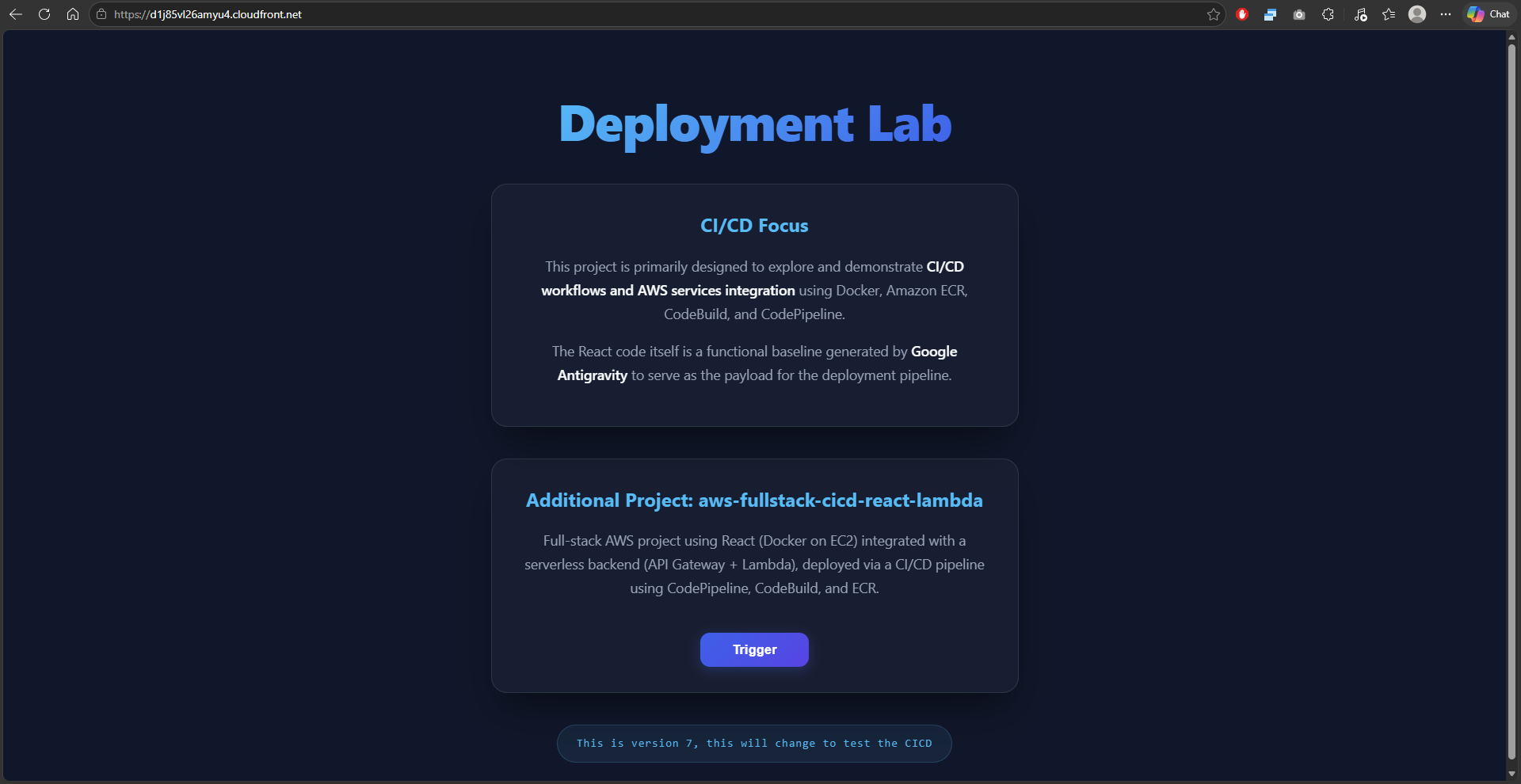Open Copilot Chat sidebar
The image size is (1521, 784).
click(x=1489, y=14)
